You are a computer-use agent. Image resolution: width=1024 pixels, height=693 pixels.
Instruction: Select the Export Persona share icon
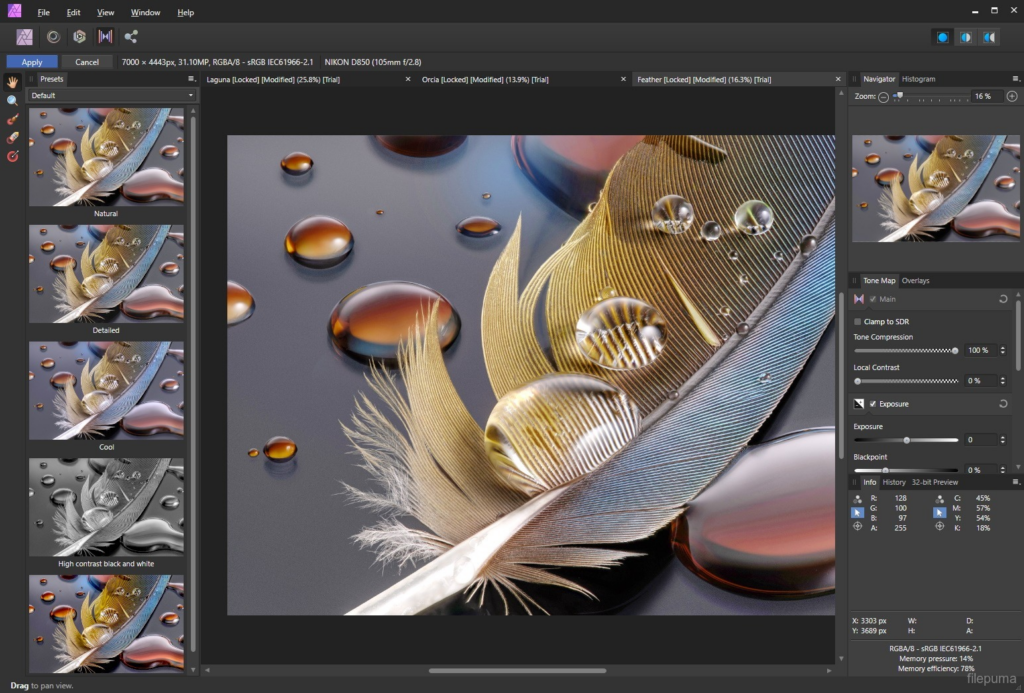[x=131, y=37]
